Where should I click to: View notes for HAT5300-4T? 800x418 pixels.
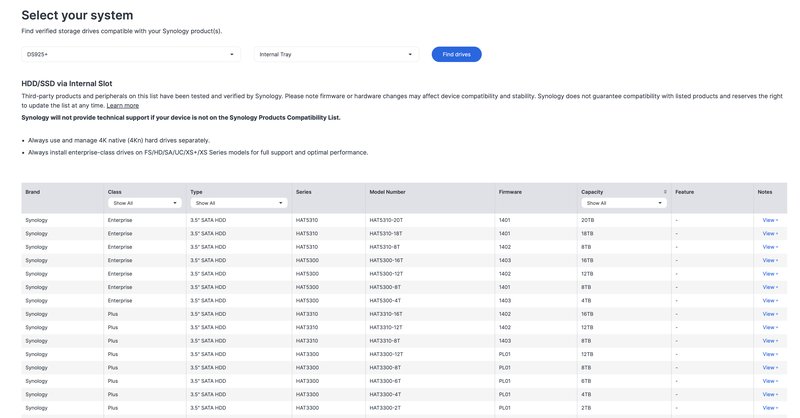(x=770, y=301)
